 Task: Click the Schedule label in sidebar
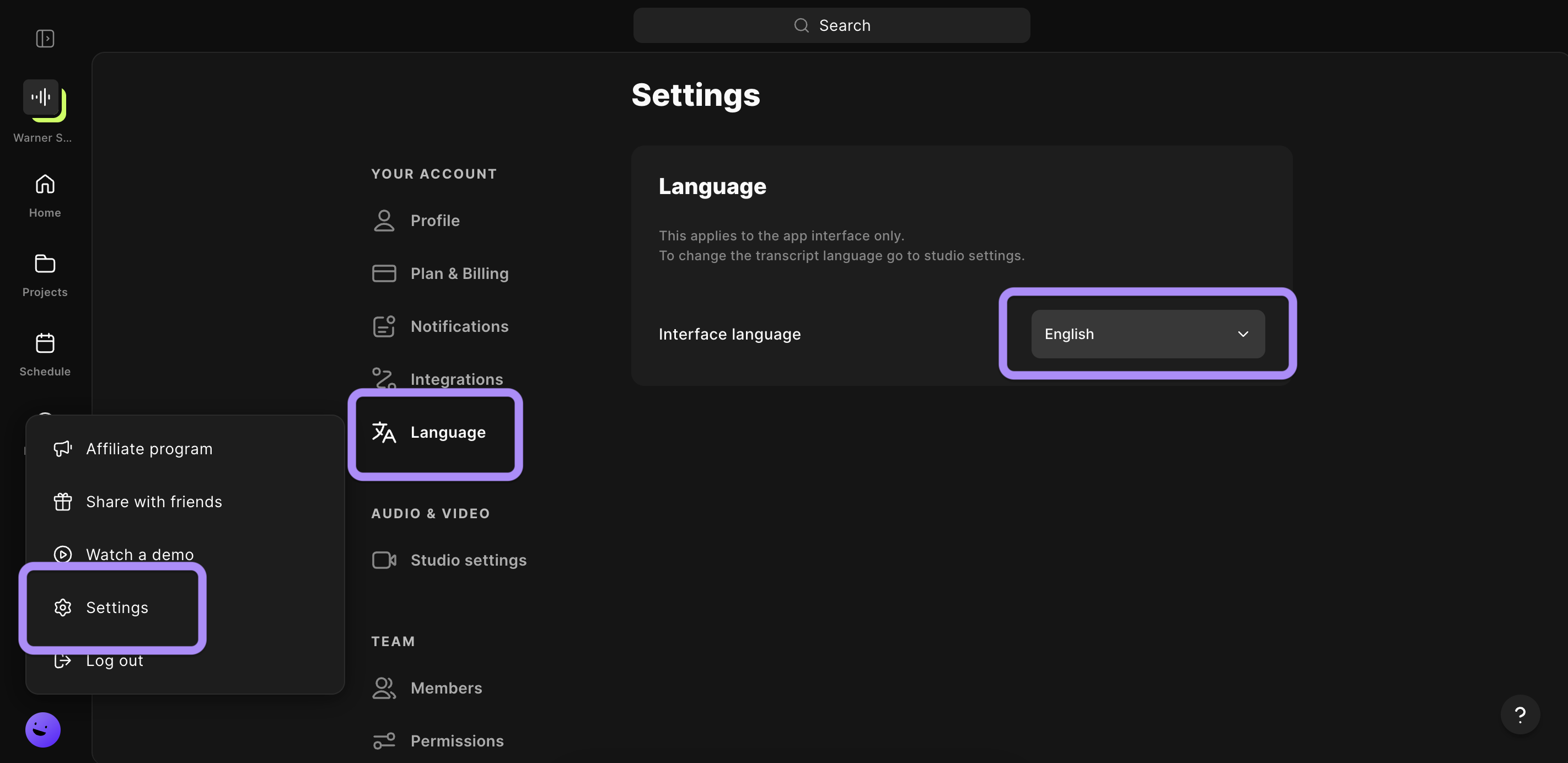coord(45,371)
